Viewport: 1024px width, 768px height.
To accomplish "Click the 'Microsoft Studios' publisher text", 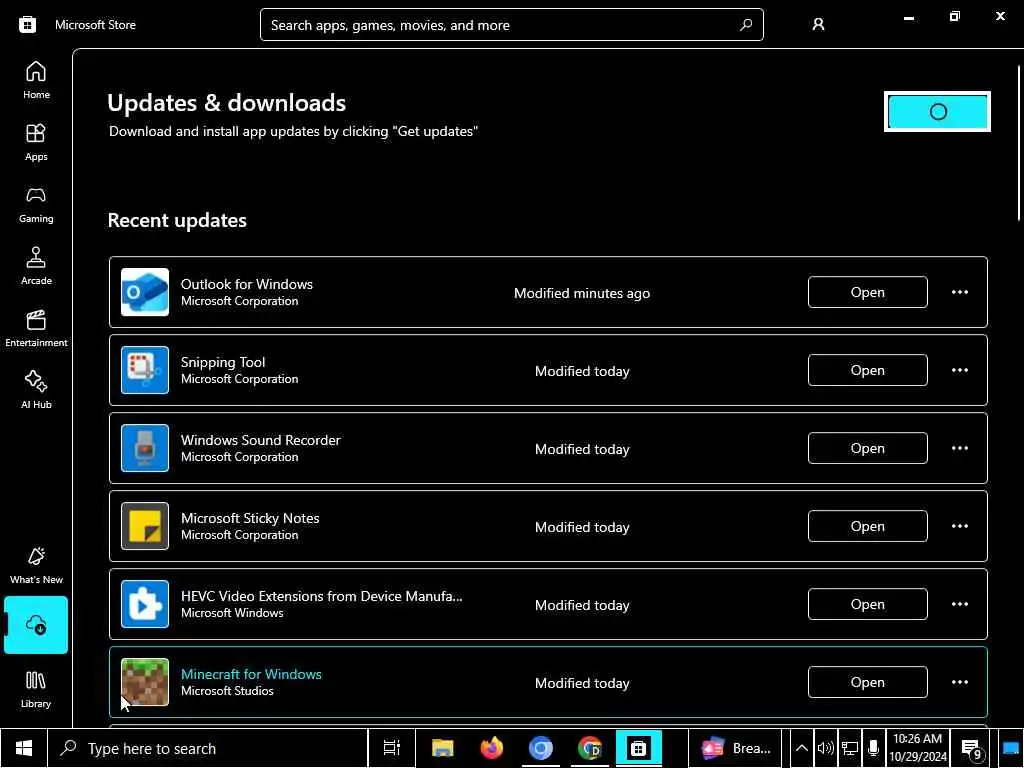I will click(227, 691).
